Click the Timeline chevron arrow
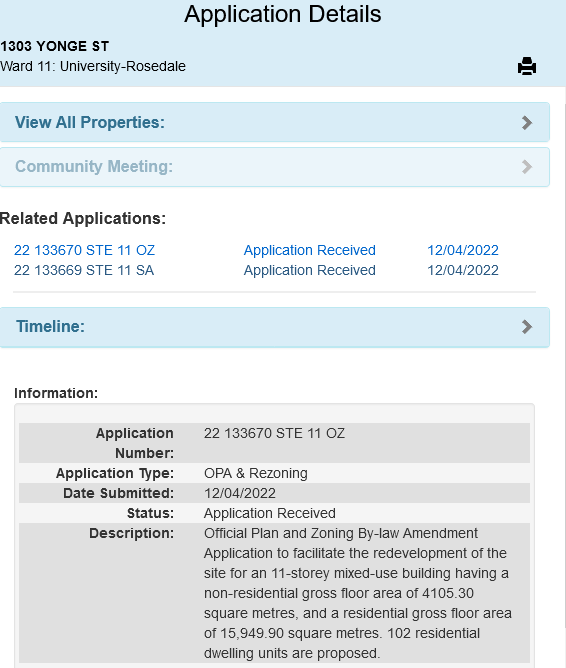Screen dimensions: 566x668 tap(527, 327)
